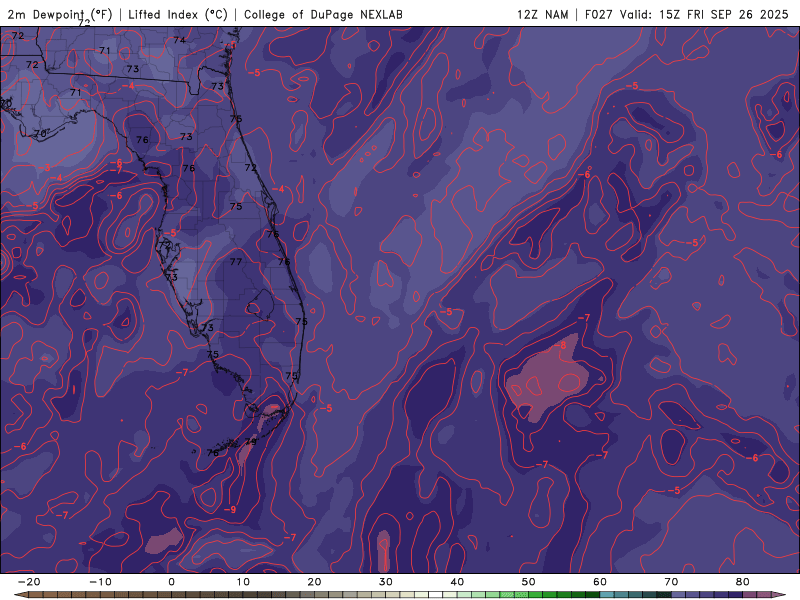This screenshot has width=800, height=600.
Task: Click the "Lifted Index (°C)" title label
Action: 178,14
